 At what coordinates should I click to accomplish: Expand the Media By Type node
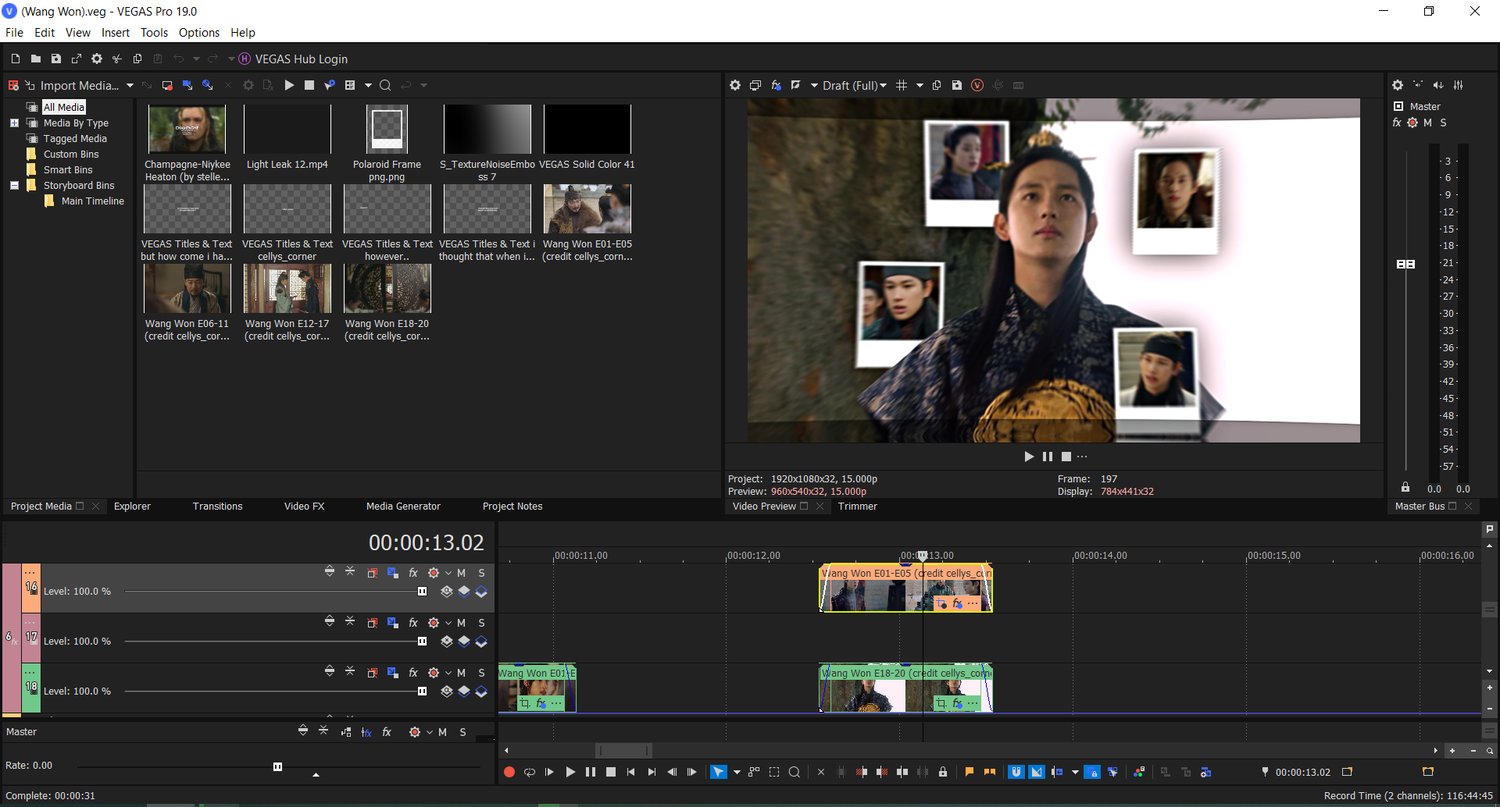[15, 123]
